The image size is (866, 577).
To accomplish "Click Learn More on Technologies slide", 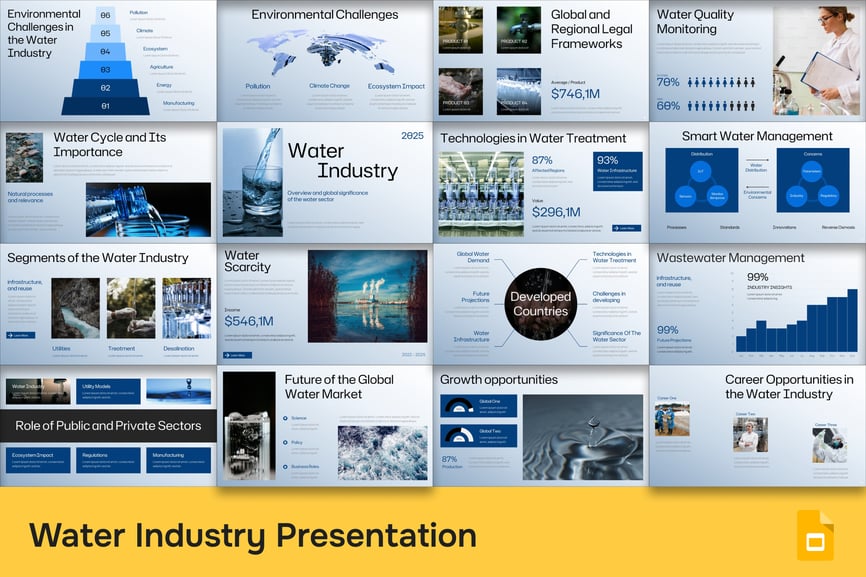I will click(626, 228).
